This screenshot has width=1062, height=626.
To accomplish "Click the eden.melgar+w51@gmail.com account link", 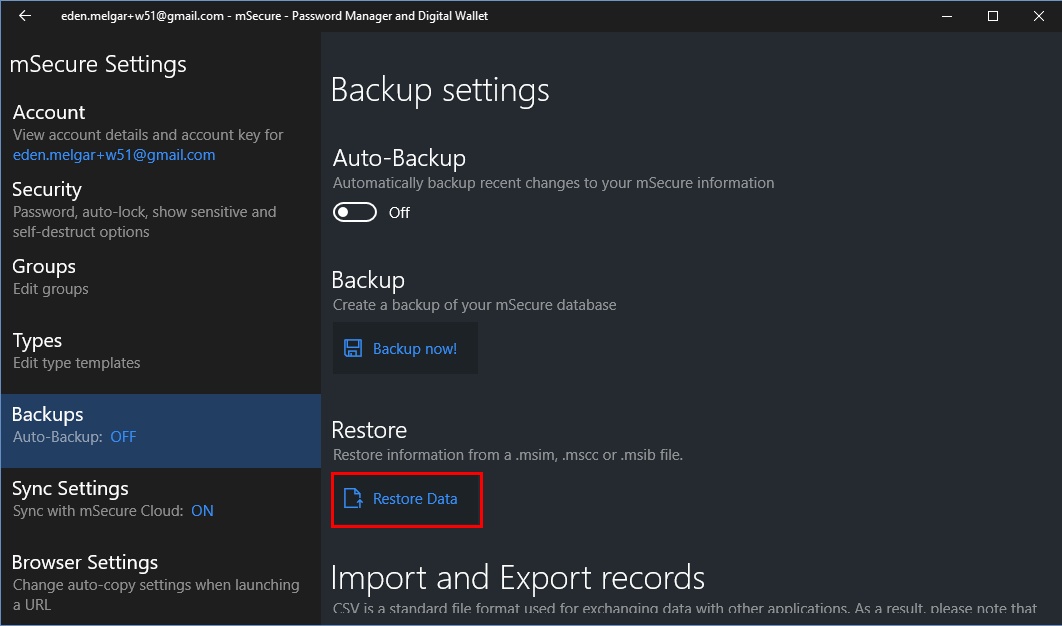I will [114, 154].
